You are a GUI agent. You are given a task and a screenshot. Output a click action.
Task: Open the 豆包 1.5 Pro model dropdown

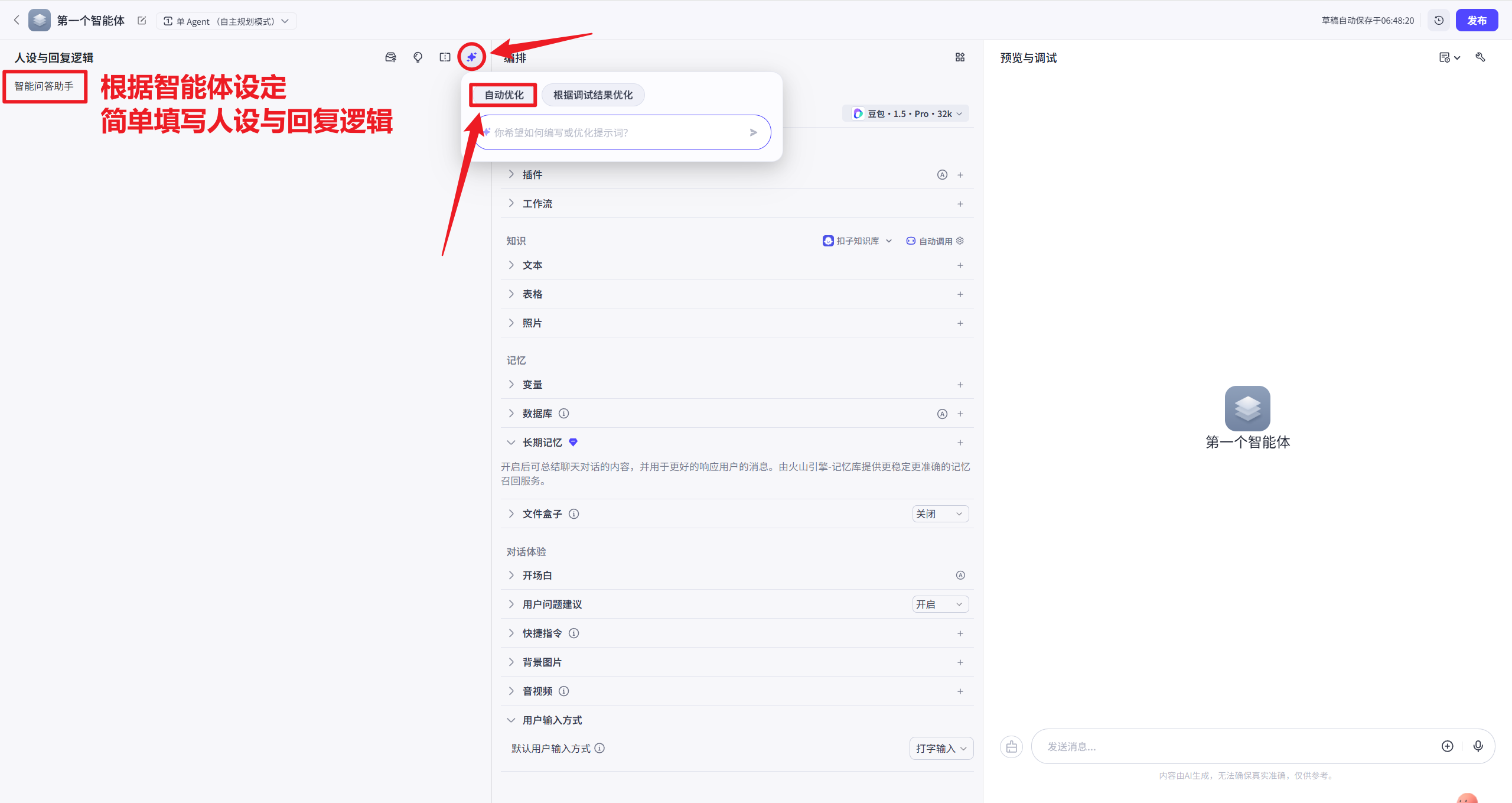pos(906,113)
